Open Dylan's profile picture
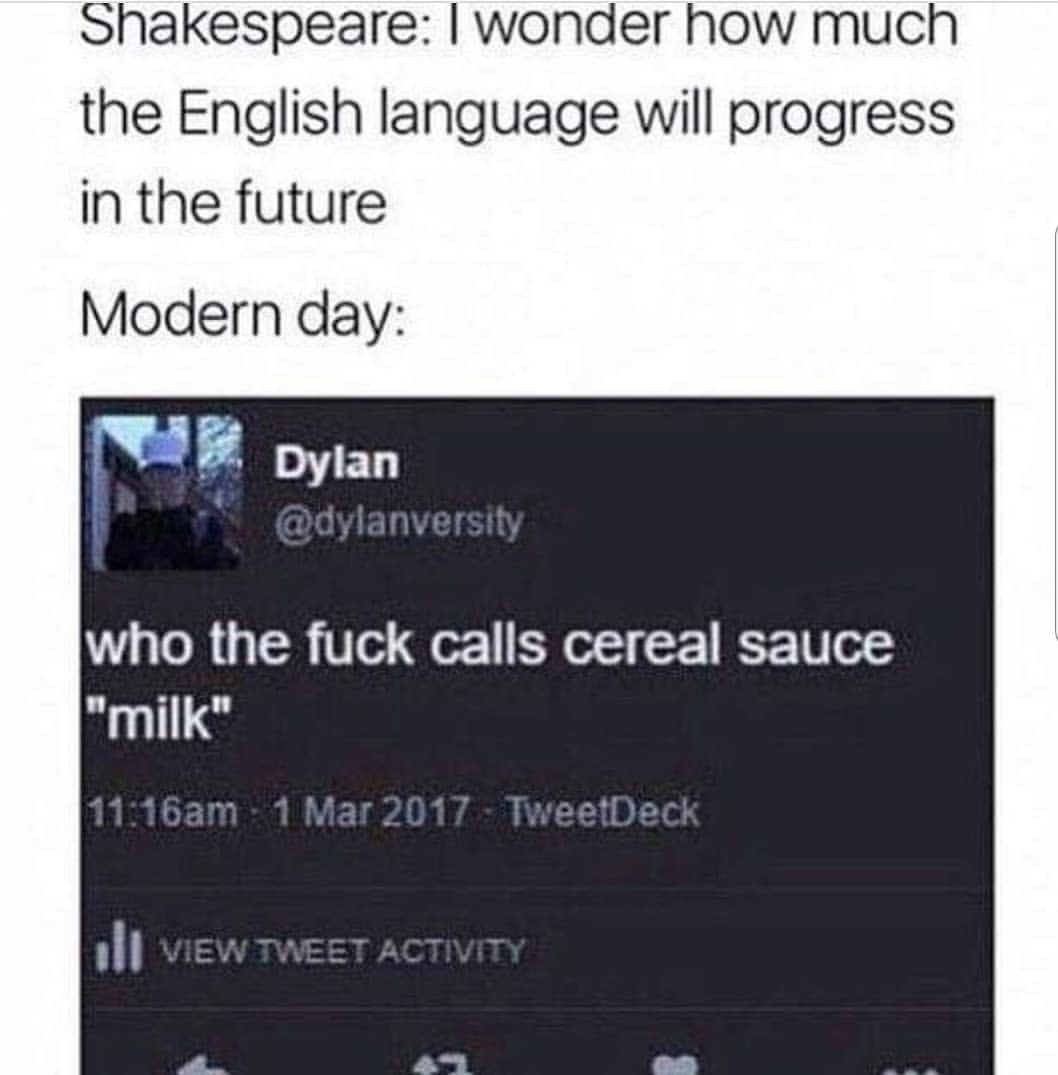 (166, 492)
